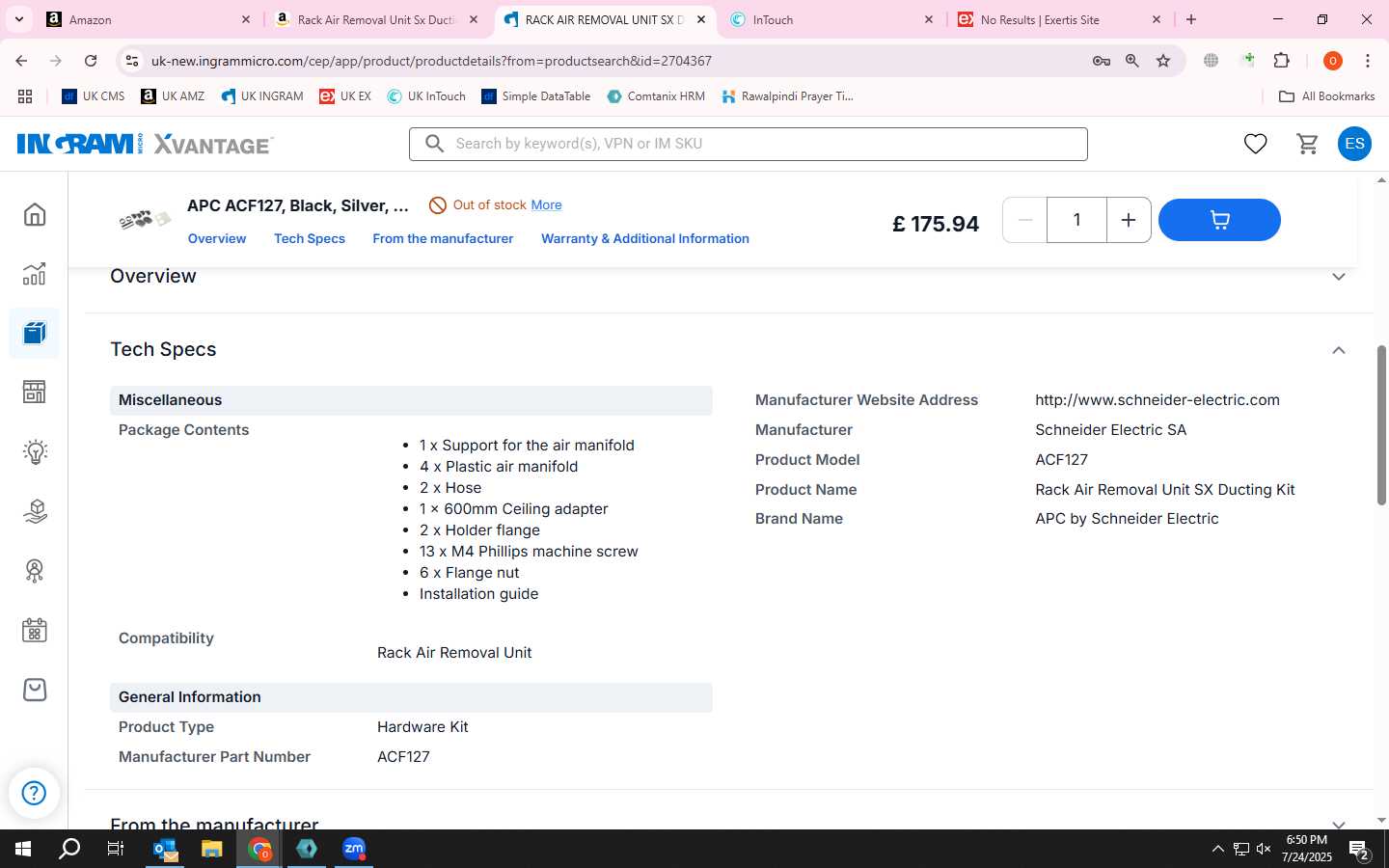Open Zoom from the taskbar

(354, 849)
